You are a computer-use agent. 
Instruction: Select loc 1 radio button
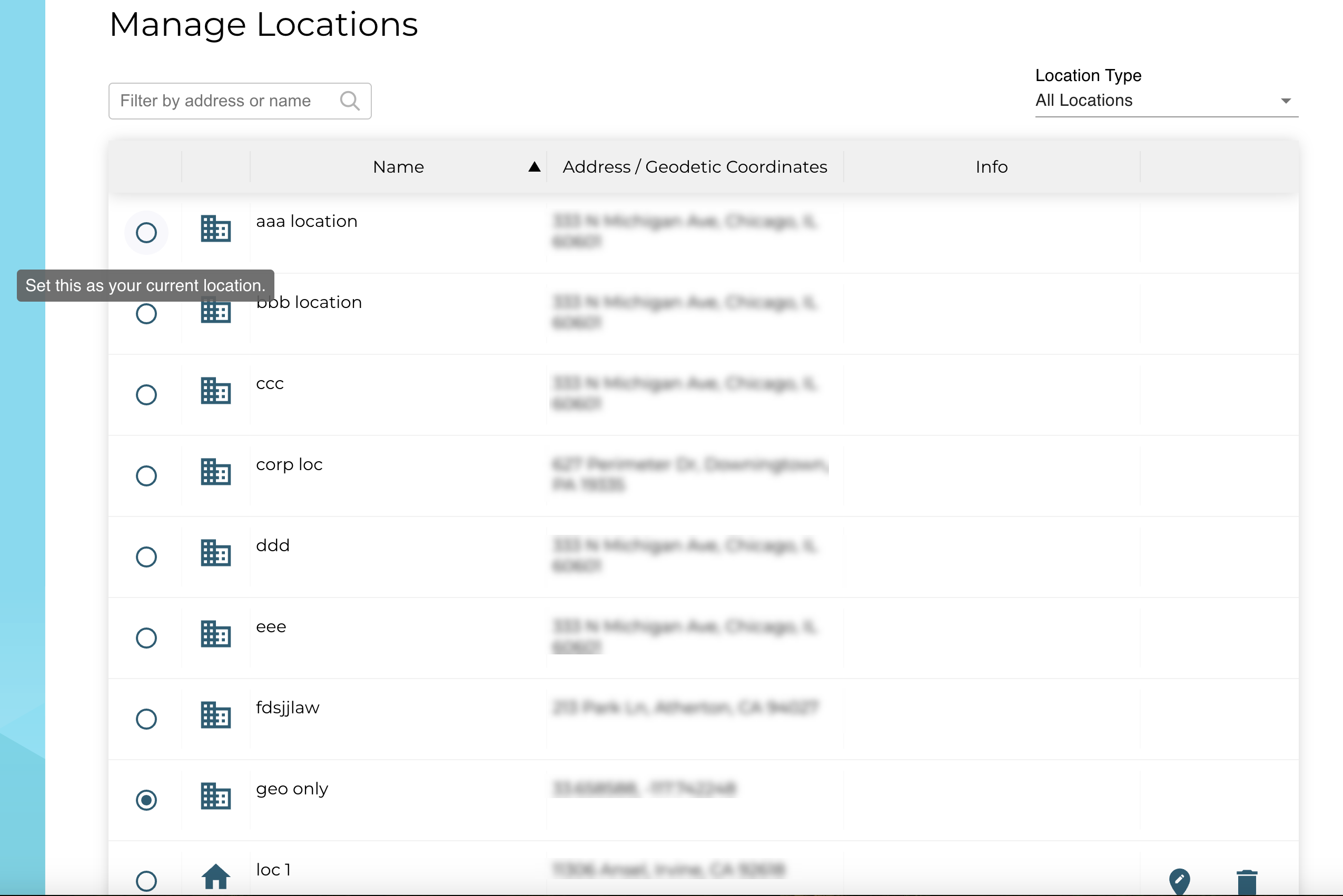click(x=146, y=881)
